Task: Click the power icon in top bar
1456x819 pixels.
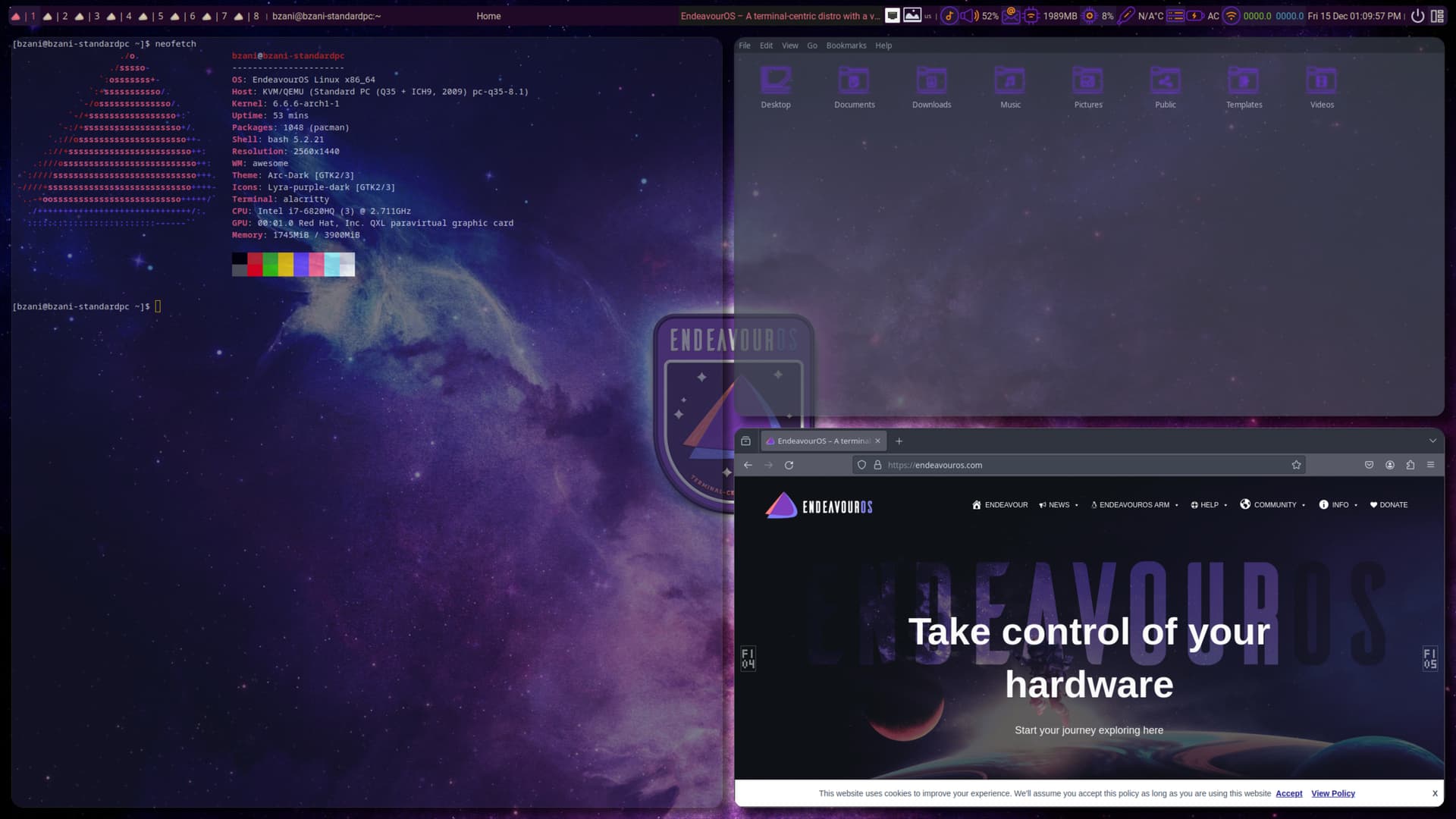Action: (x=1417, y=16)
